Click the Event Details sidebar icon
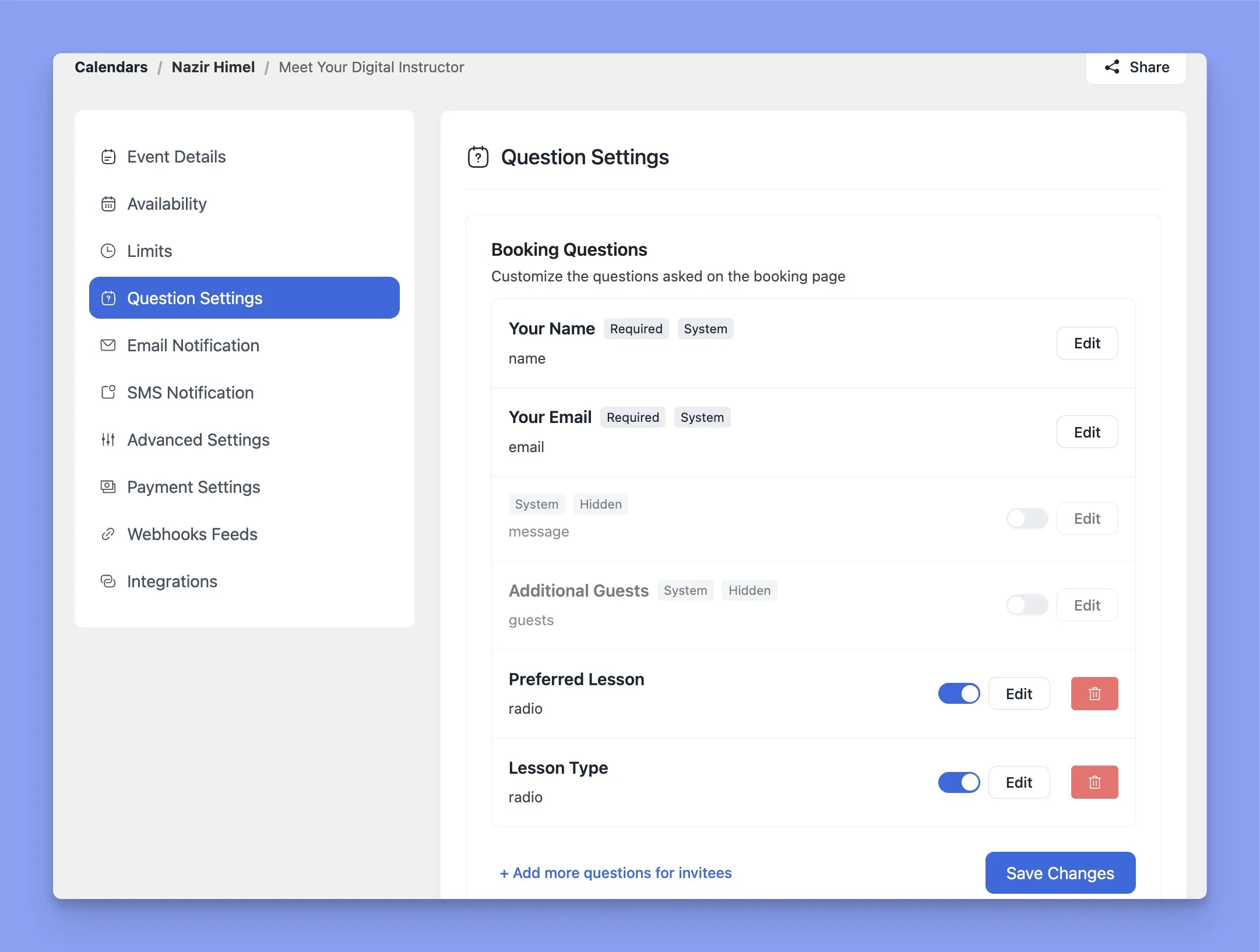The image size is (1260, 952). [x=108, y=156]
